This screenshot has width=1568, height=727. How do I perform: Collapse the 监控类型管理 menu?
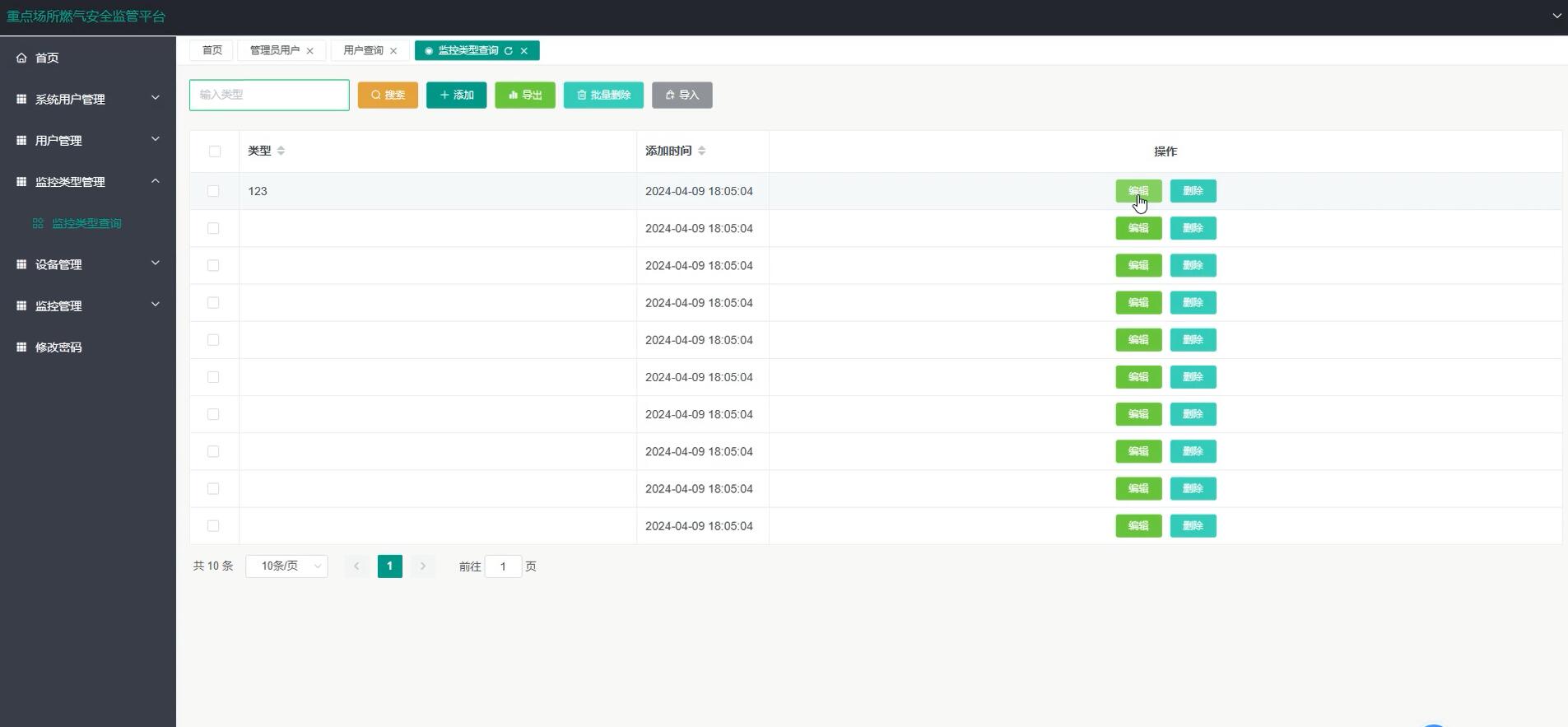(88, 181)
